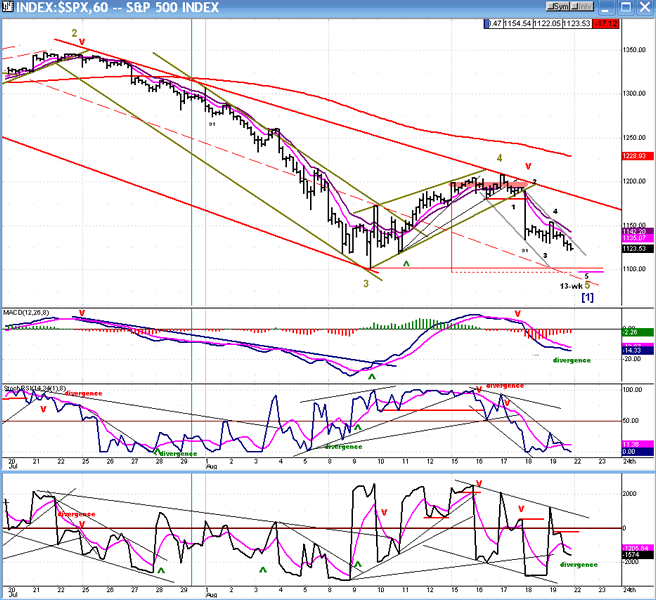Select the magenta 1135.07 moving average tag

coord(635,239)
